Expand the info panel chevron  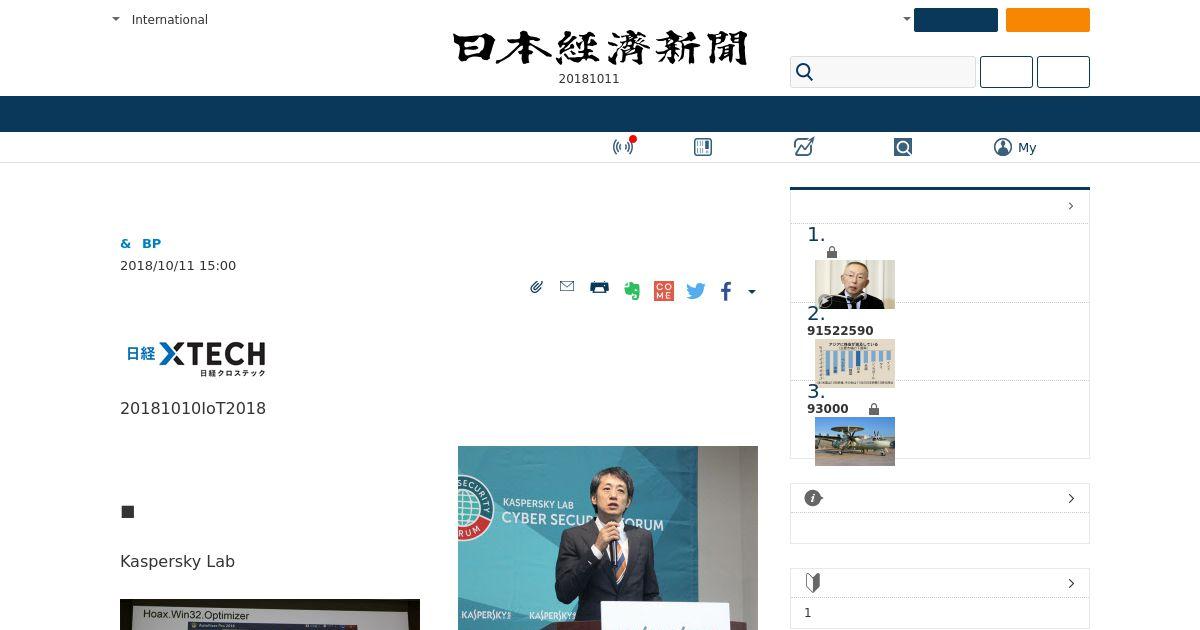(1071, 498)
